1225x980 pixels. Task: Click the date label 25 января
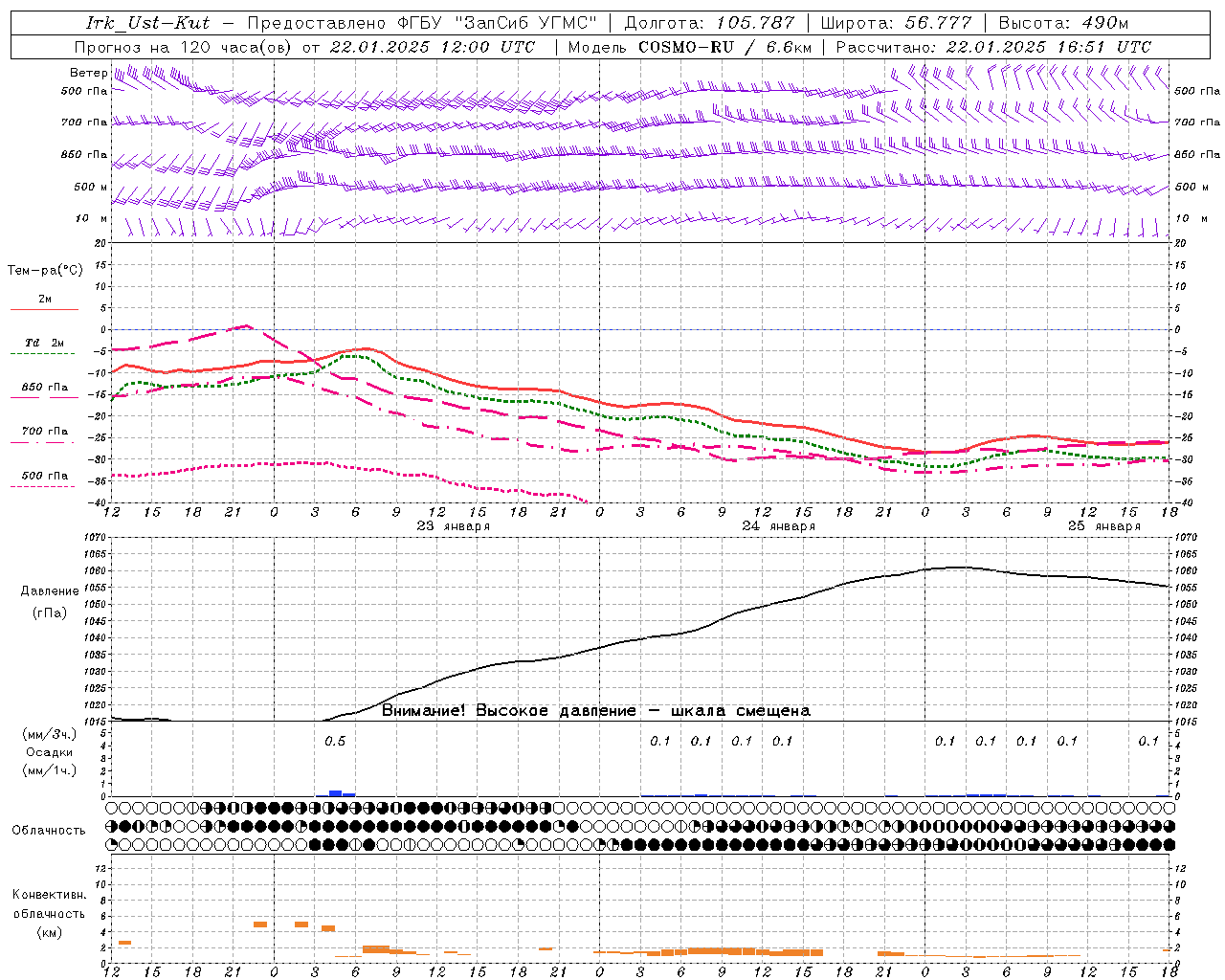tap(1104, 526)
